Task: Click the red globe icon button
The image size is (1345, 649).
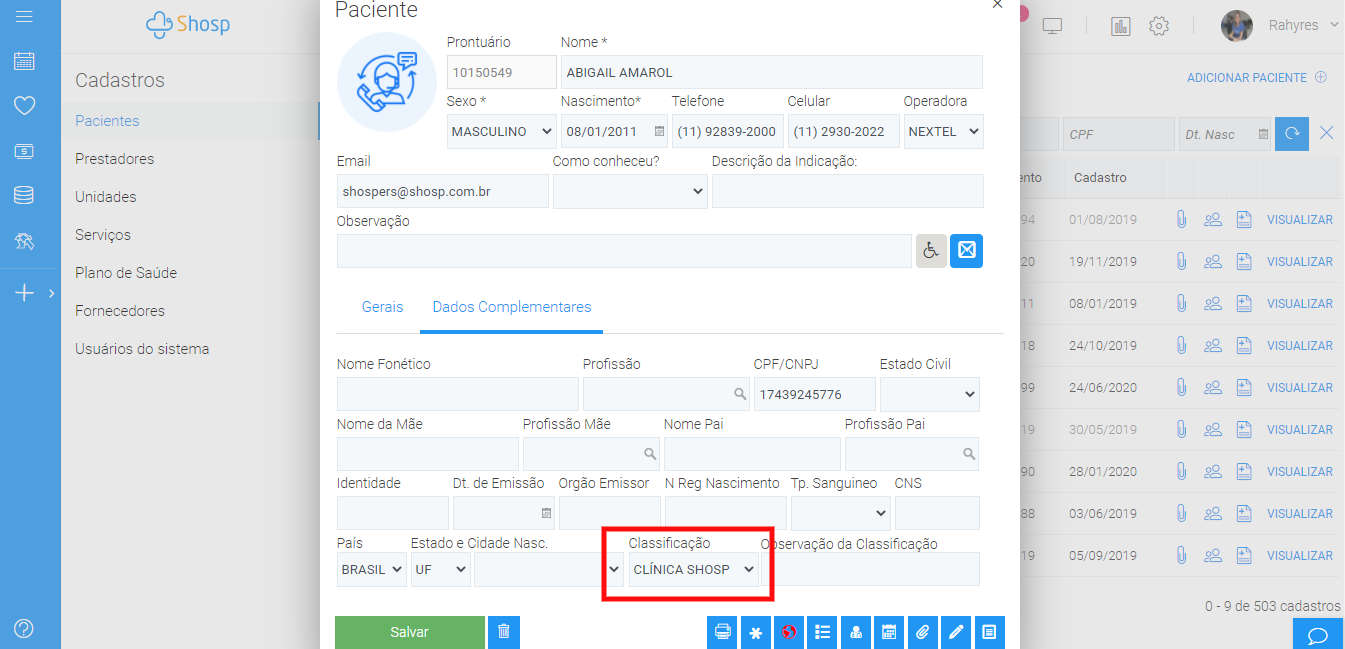Action: tap(789, 632)
